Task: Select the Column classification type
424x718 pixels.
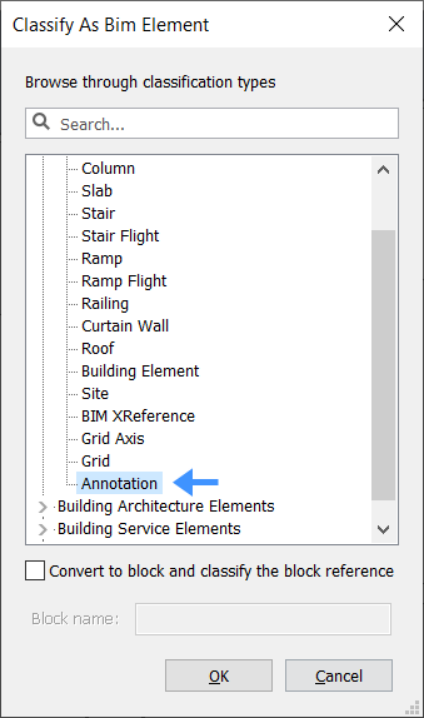Action: (x=108, y=169)
